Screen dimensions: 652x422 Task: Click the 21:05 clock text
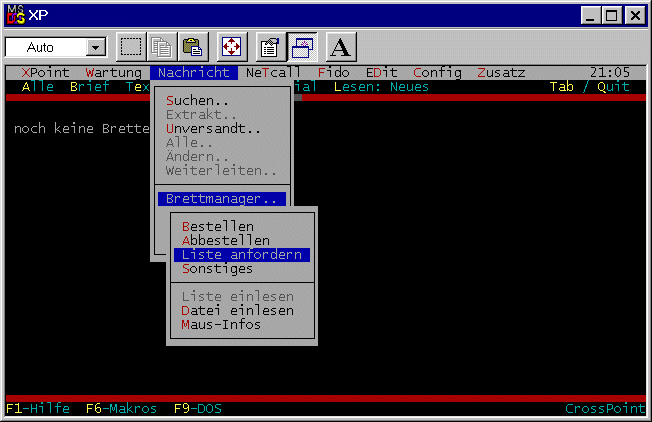(610, 73)
